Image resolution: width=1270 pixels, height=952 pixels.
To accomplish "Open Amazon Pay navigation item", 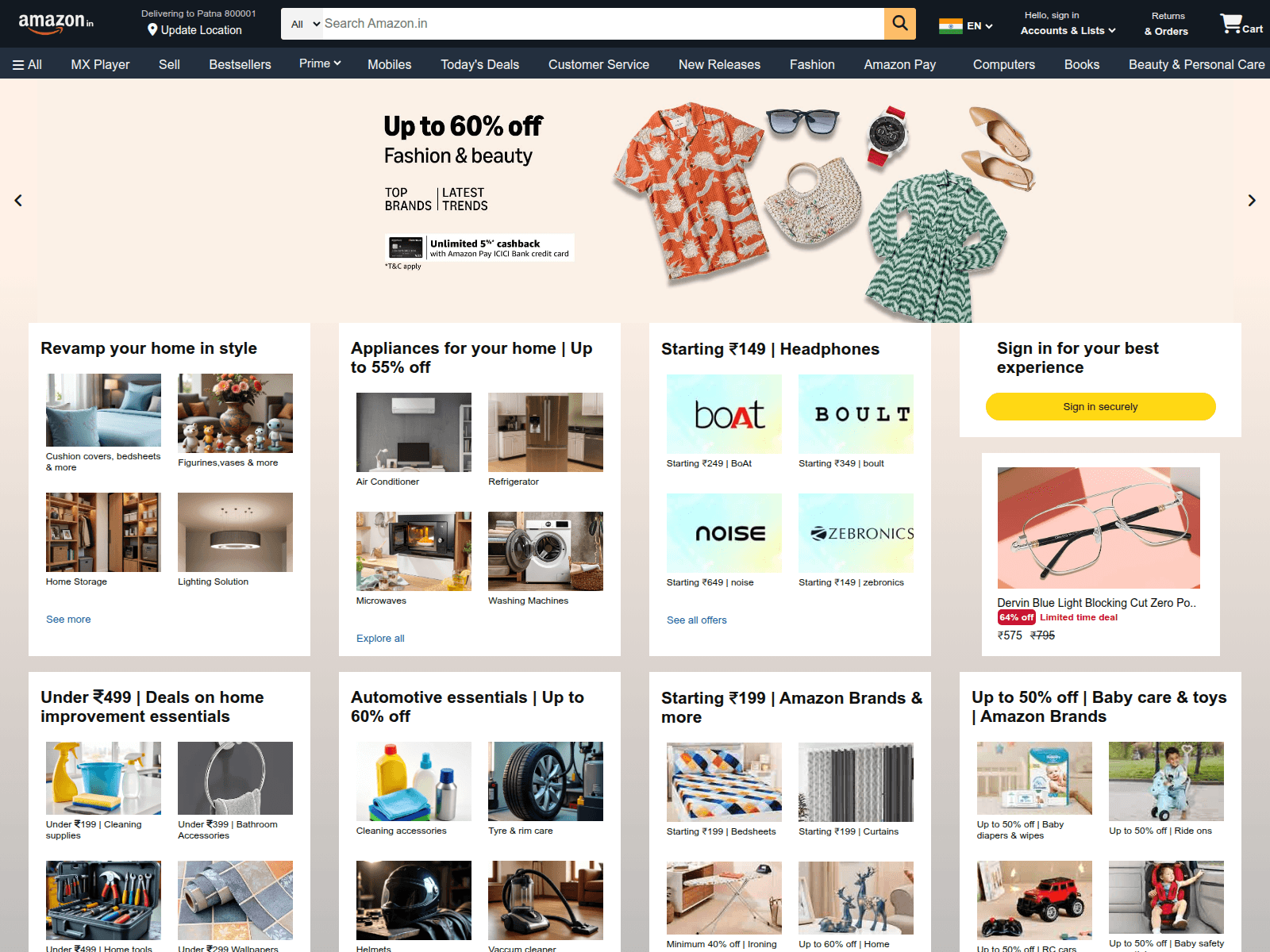I will tap(899, 64).
